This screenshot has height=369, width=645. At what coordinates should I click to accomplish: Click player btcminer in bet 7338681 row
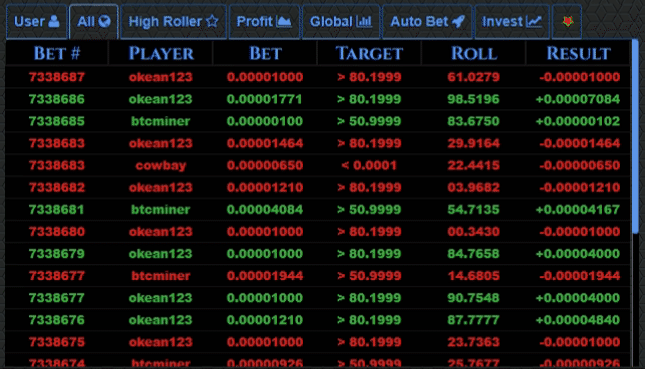click(x=161, y=210)
